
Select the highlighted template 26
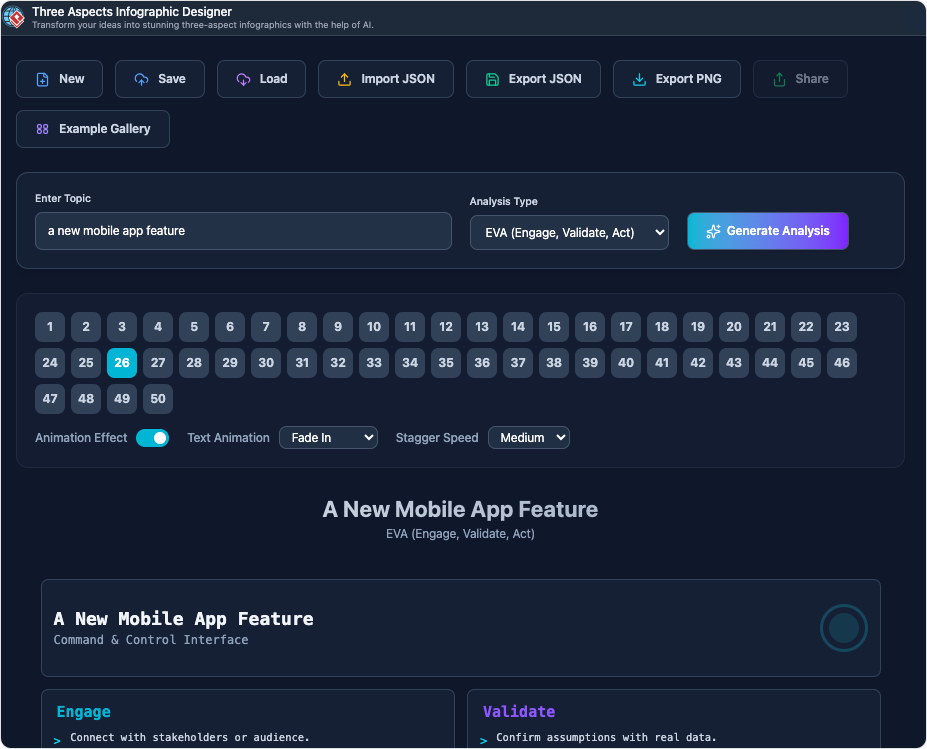point(122,363)
